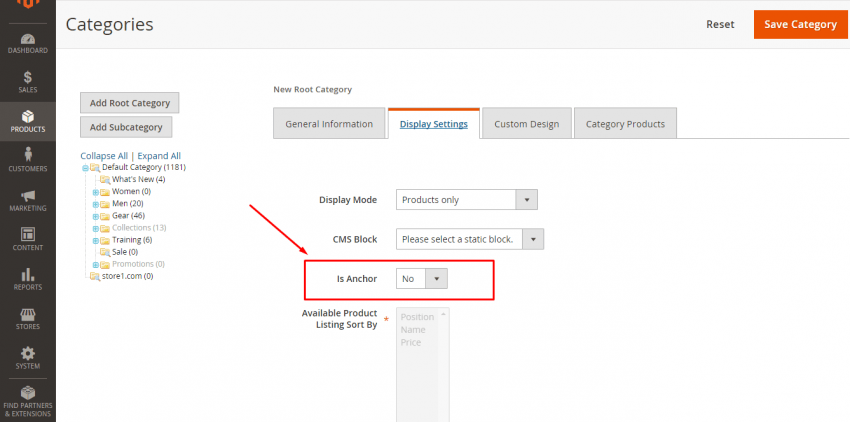
Task: Select Gear (46) category
Action: (128, 215)
